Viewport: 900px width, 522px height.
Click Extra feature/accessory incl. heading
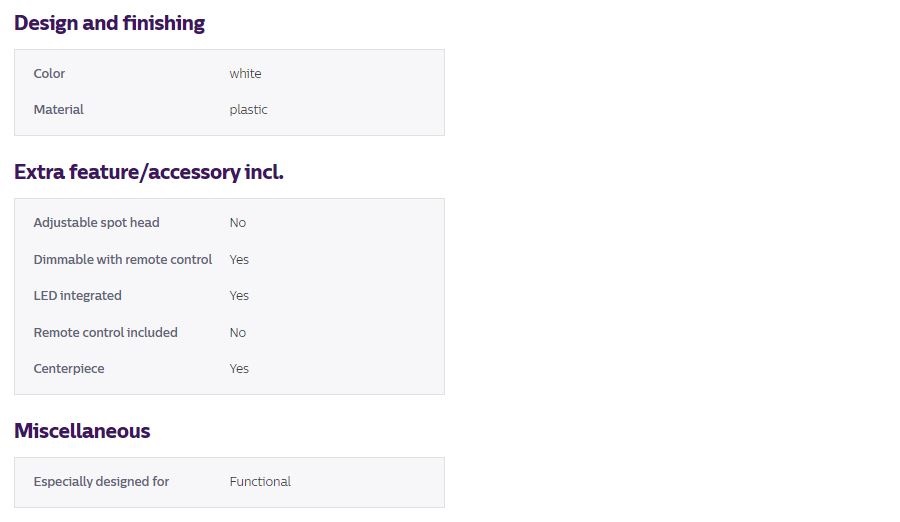[149, 172]
